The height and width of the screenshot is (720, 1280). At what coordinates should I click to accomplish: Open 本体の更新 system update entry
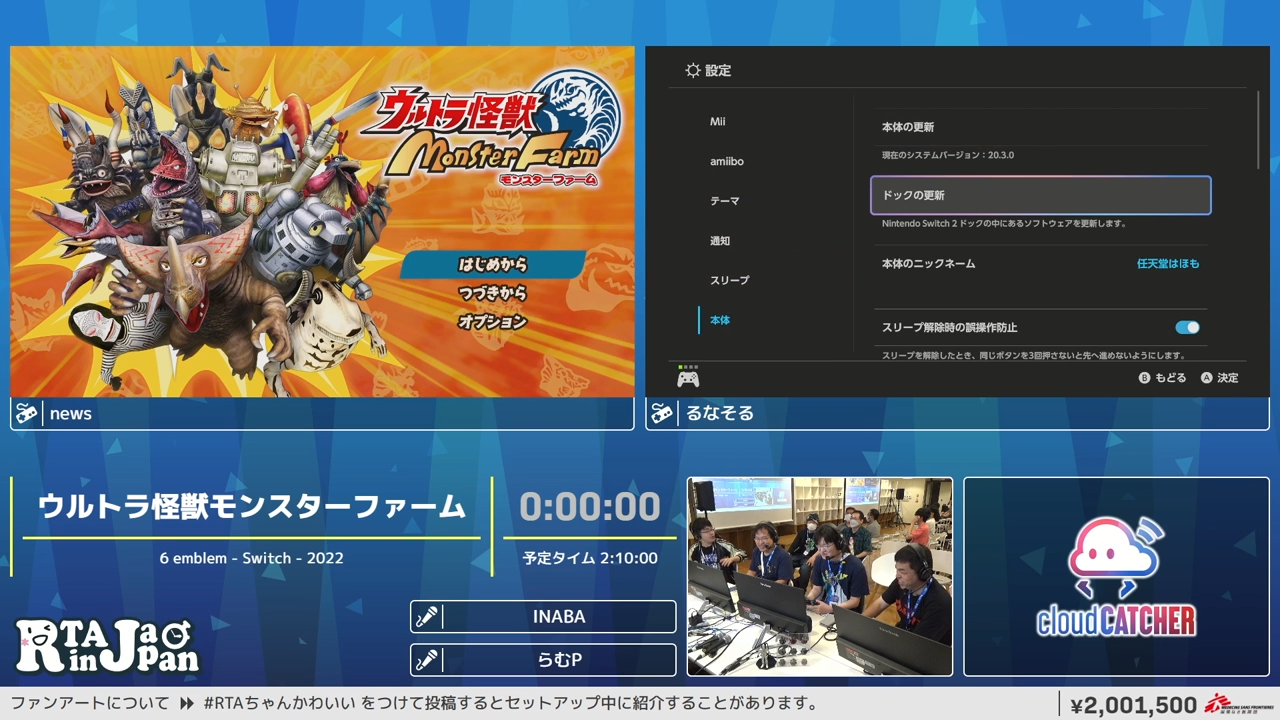pyautogui.click(x=1041, y=128)
